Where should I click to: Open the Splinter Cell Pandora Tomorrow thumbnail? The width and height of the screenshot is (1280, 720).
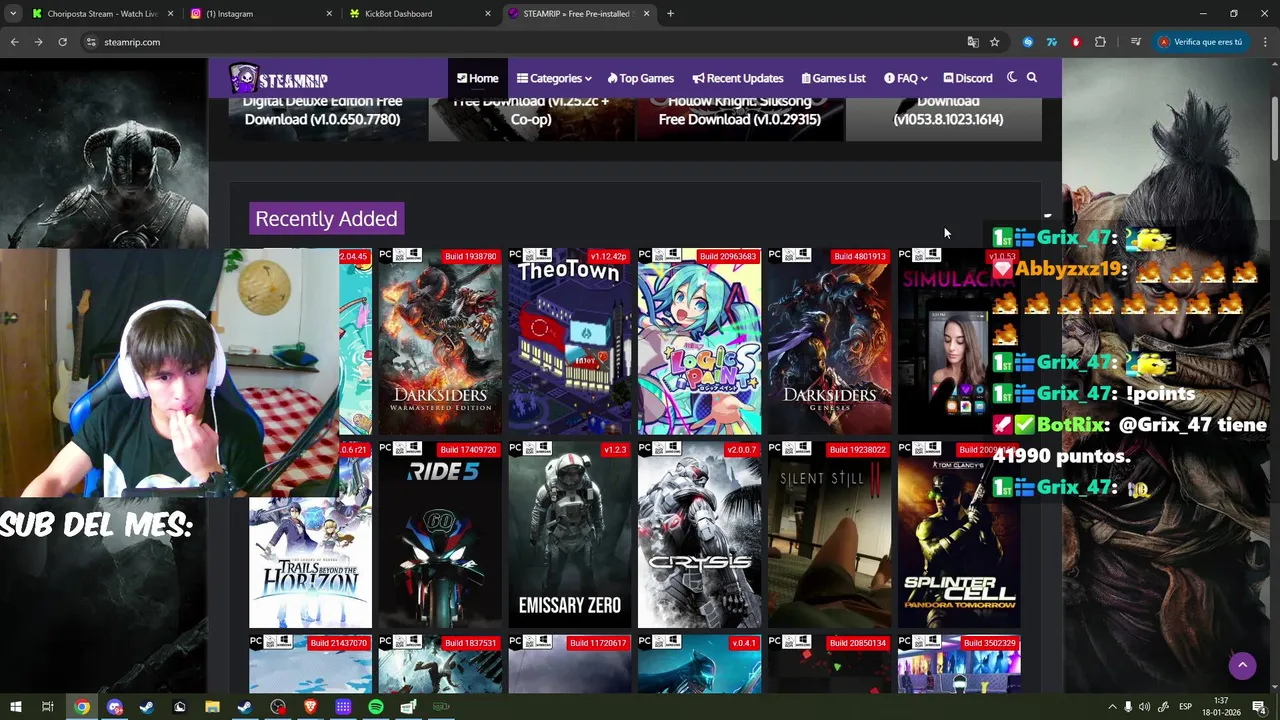pos(959,535)
